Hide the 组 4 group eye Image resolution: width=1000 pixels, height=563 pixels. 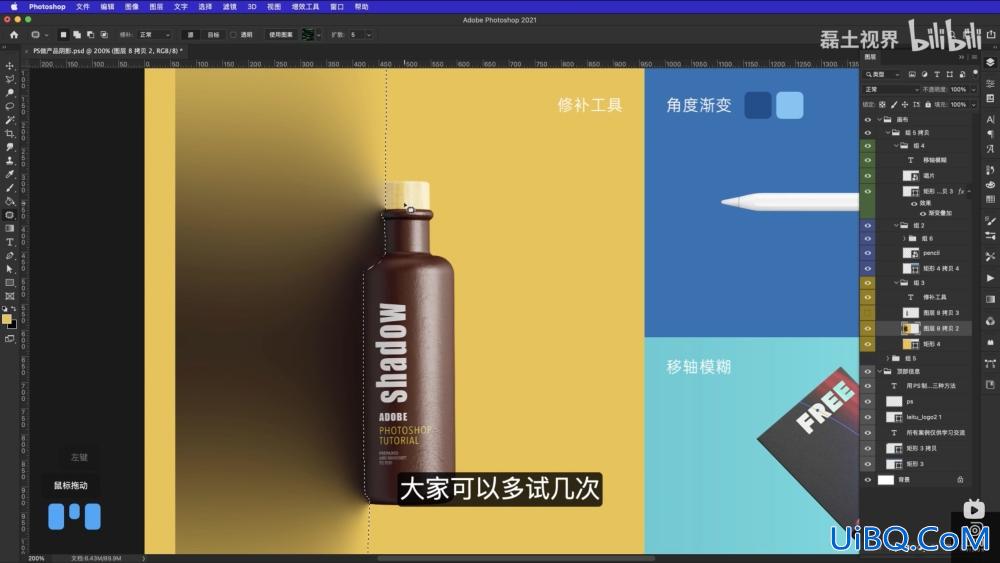(867, 146)
